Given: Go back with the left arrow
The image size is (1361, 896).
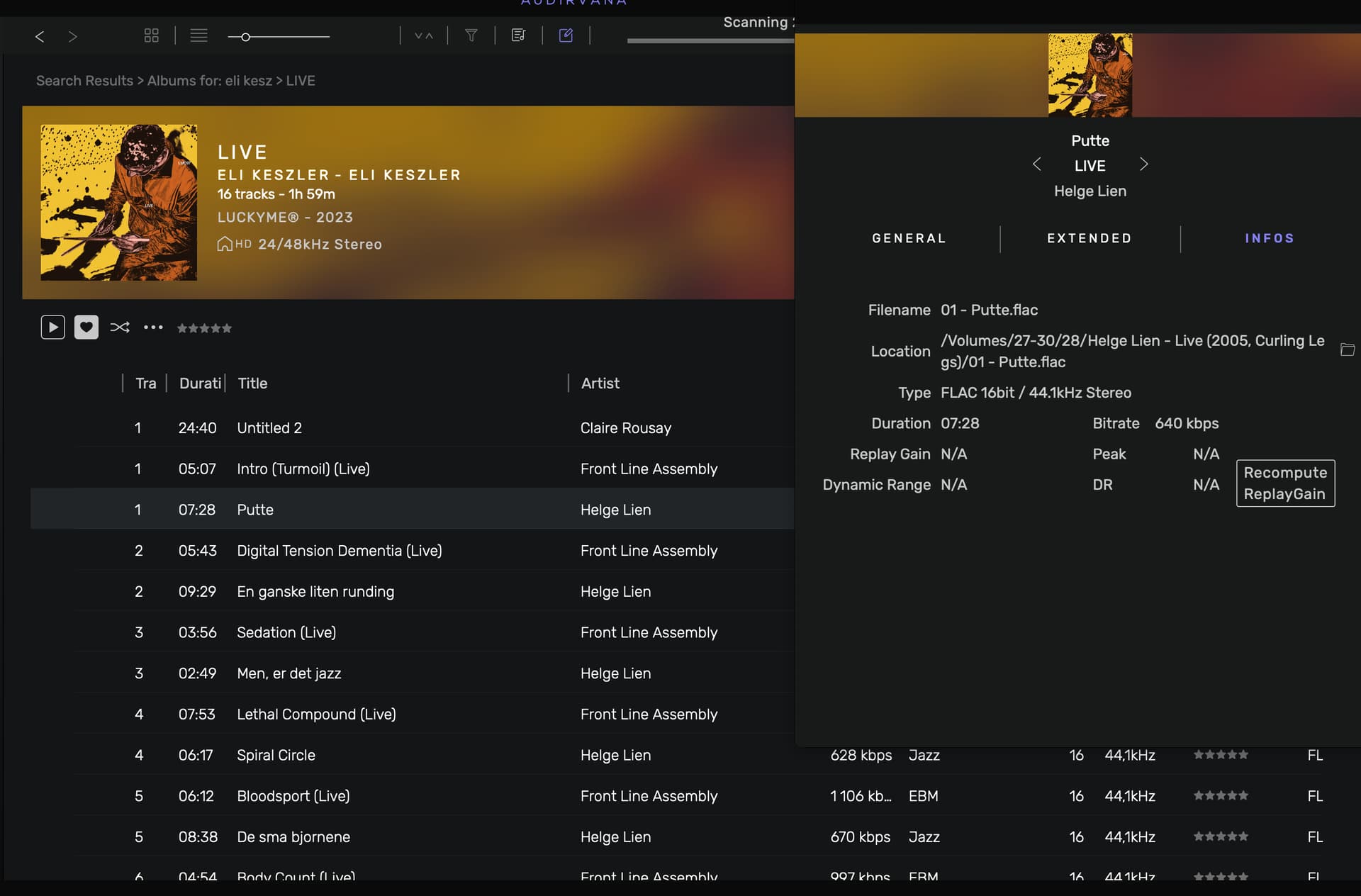Looking at the screenshot, I should point(40,36).
